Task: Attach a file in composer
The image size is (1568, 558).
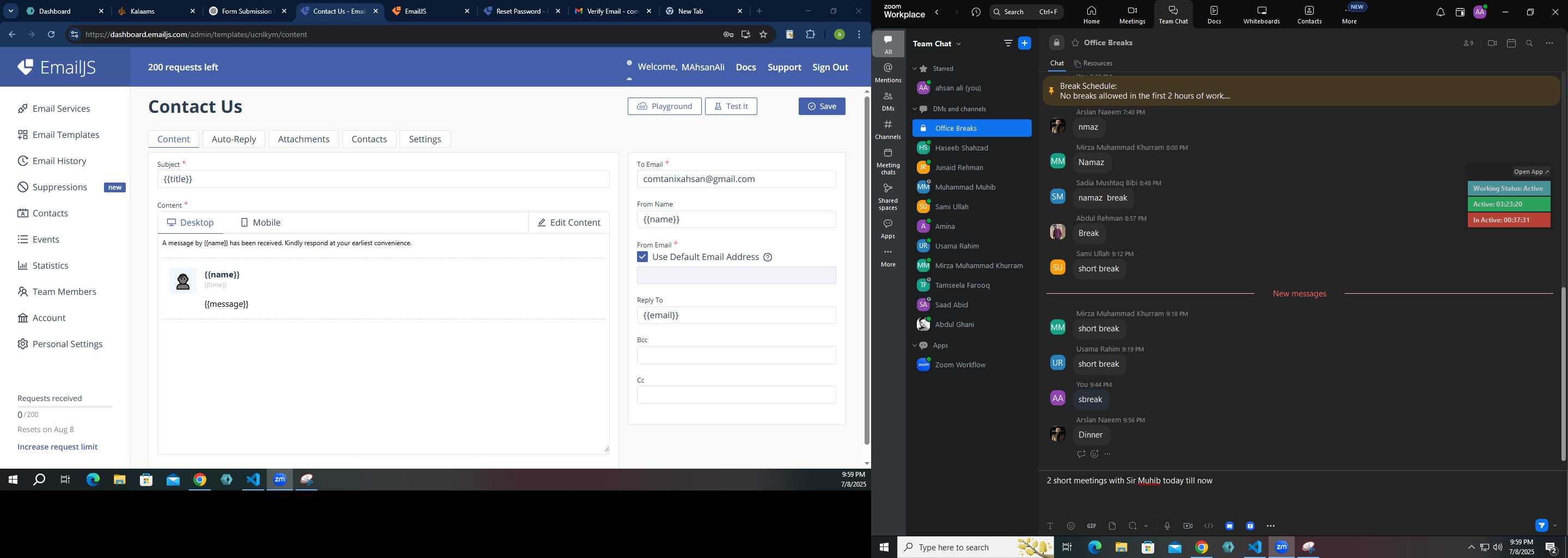Action: pyautogui.click(x=1112, y=526)
